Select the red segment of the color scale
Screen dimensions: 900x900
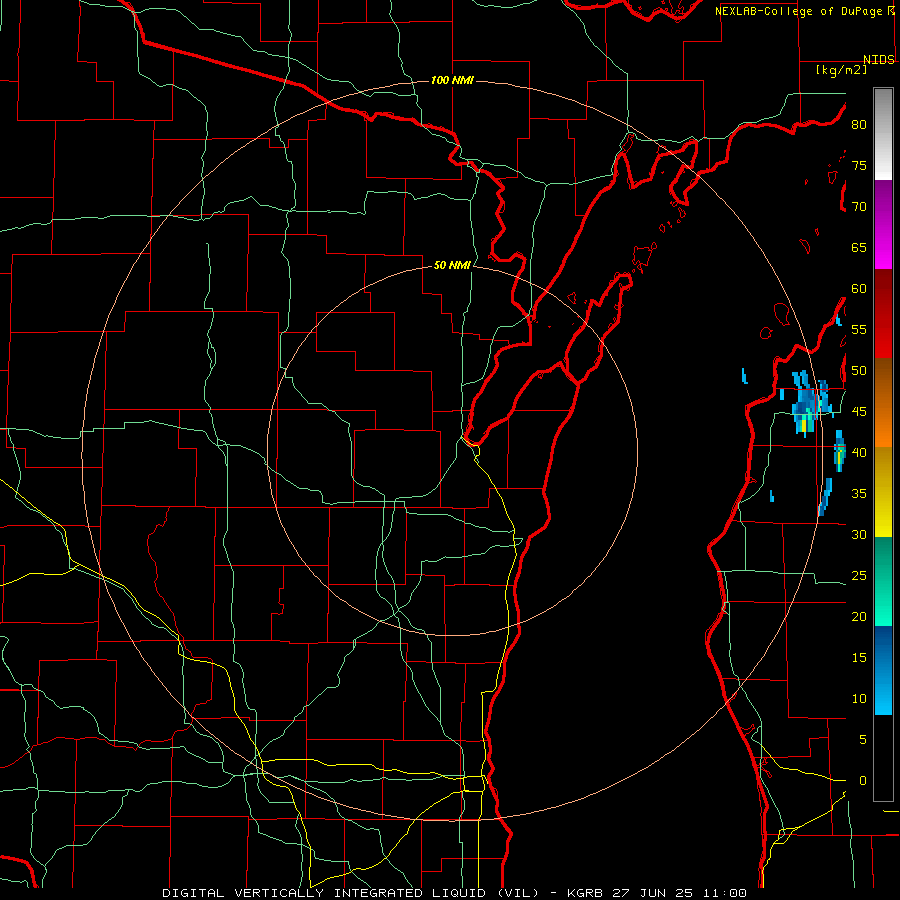click(883, 313)
